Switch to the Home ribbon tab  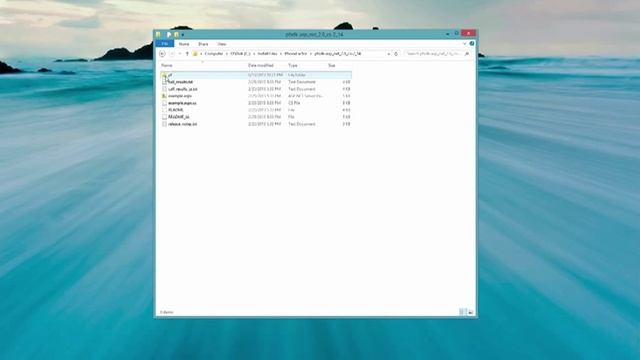184,44
